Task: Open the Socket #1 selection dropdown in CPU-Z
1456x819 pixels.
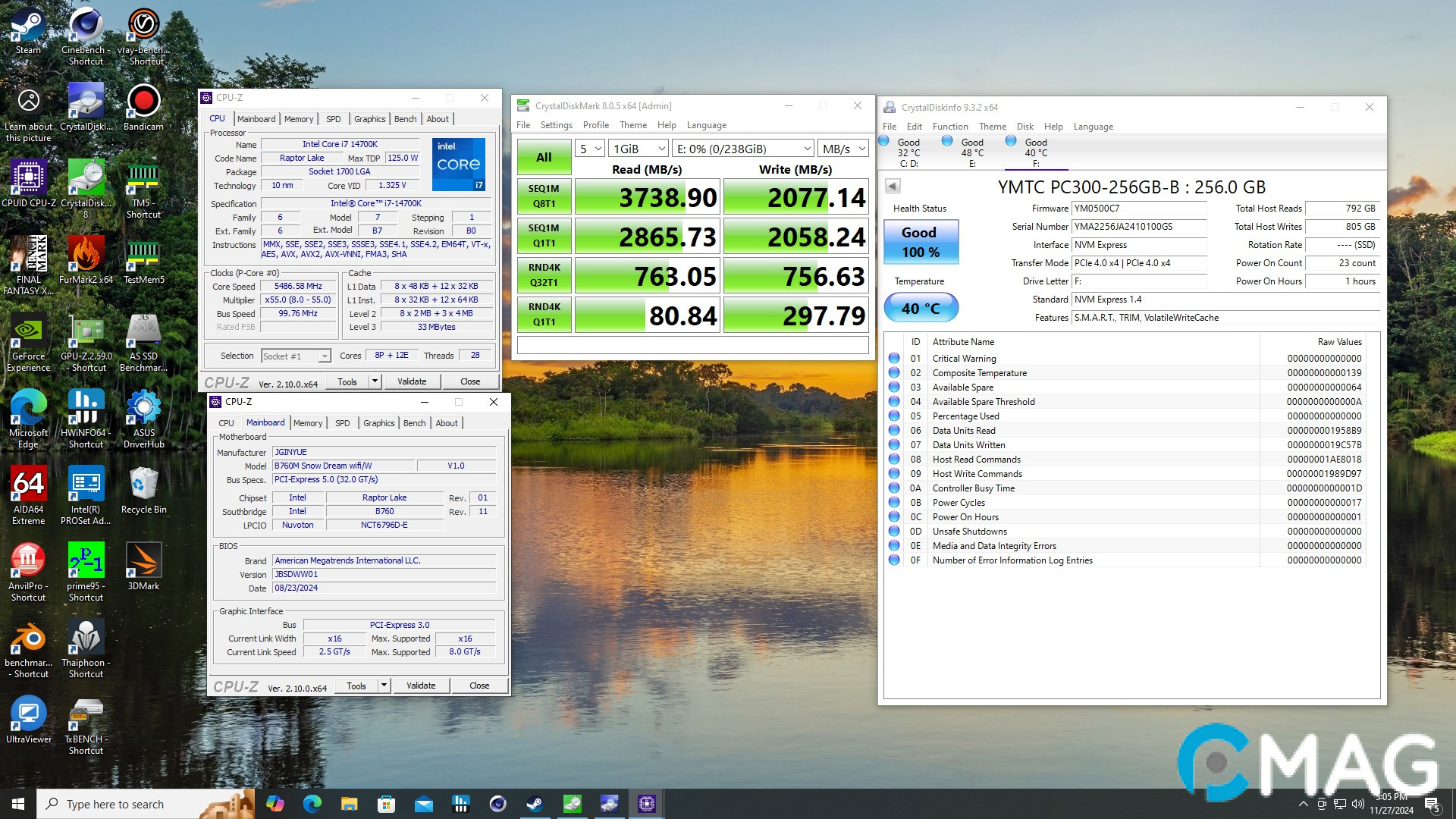Action: point(325,356)
